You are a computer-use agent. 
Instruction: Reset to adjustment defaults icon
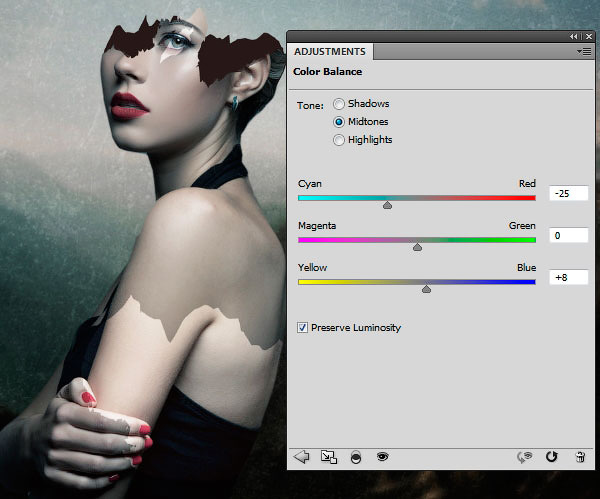tap(552, 457)
